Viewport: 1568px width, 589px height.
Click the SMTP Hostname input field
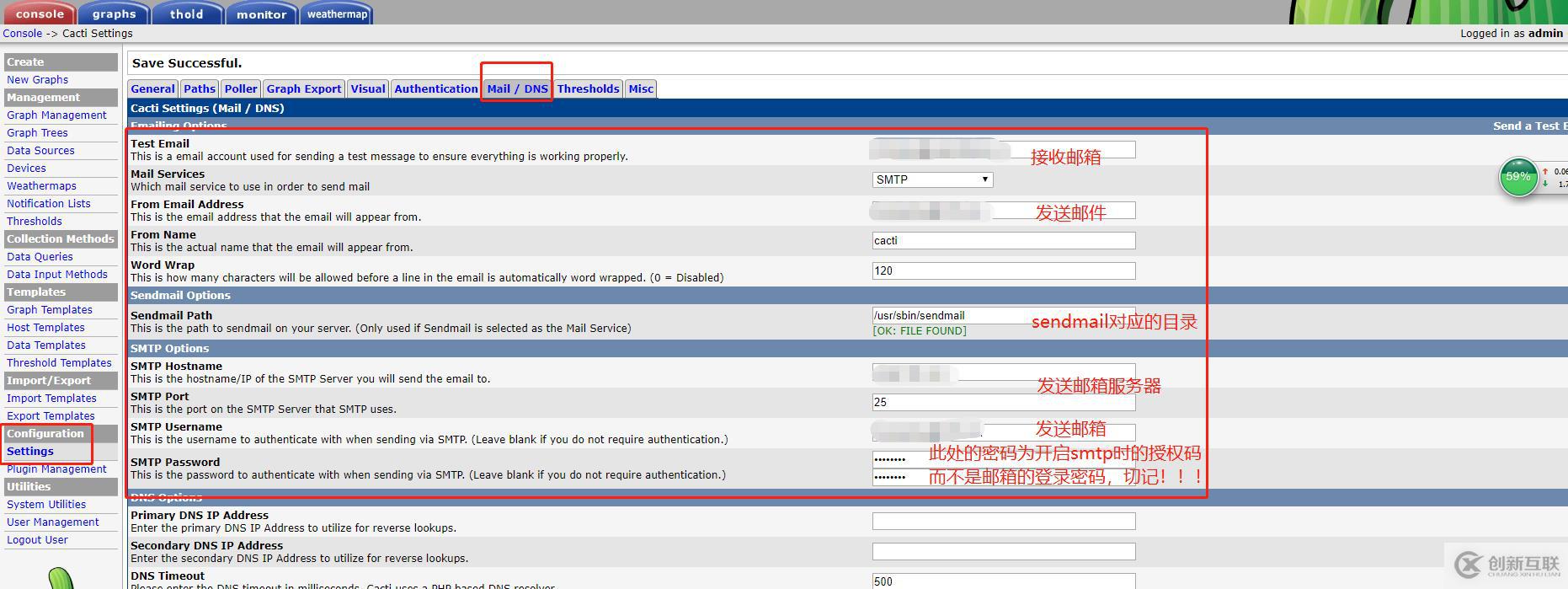1004,372
